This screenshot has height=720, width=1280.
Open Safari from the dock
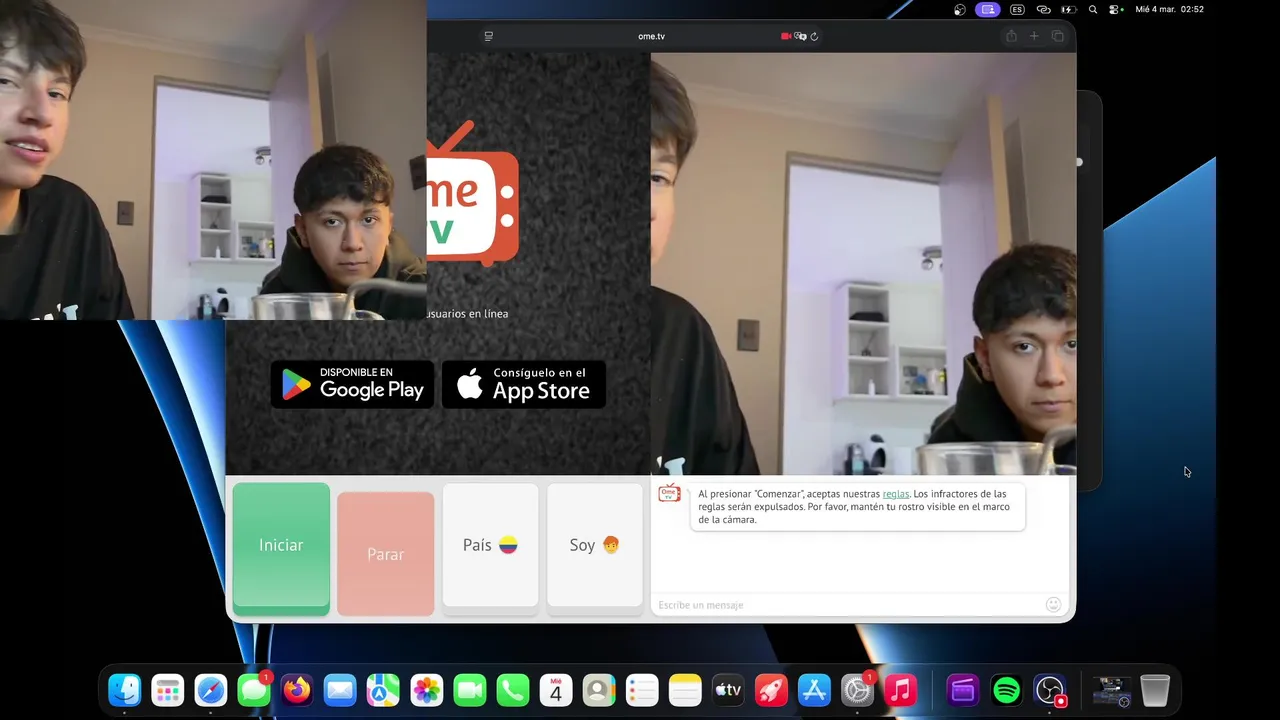click(x=211, y=690)
